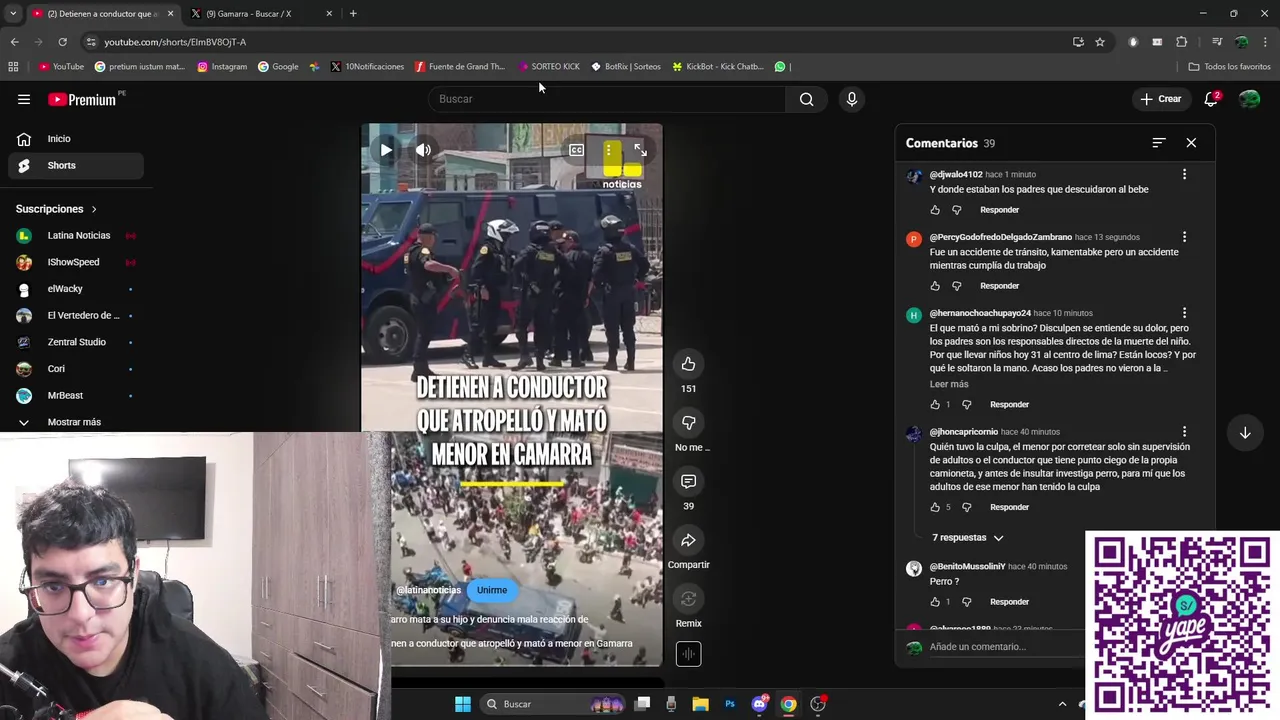
Task: Open Latina Noticias subscription
Action: point(76,236)
